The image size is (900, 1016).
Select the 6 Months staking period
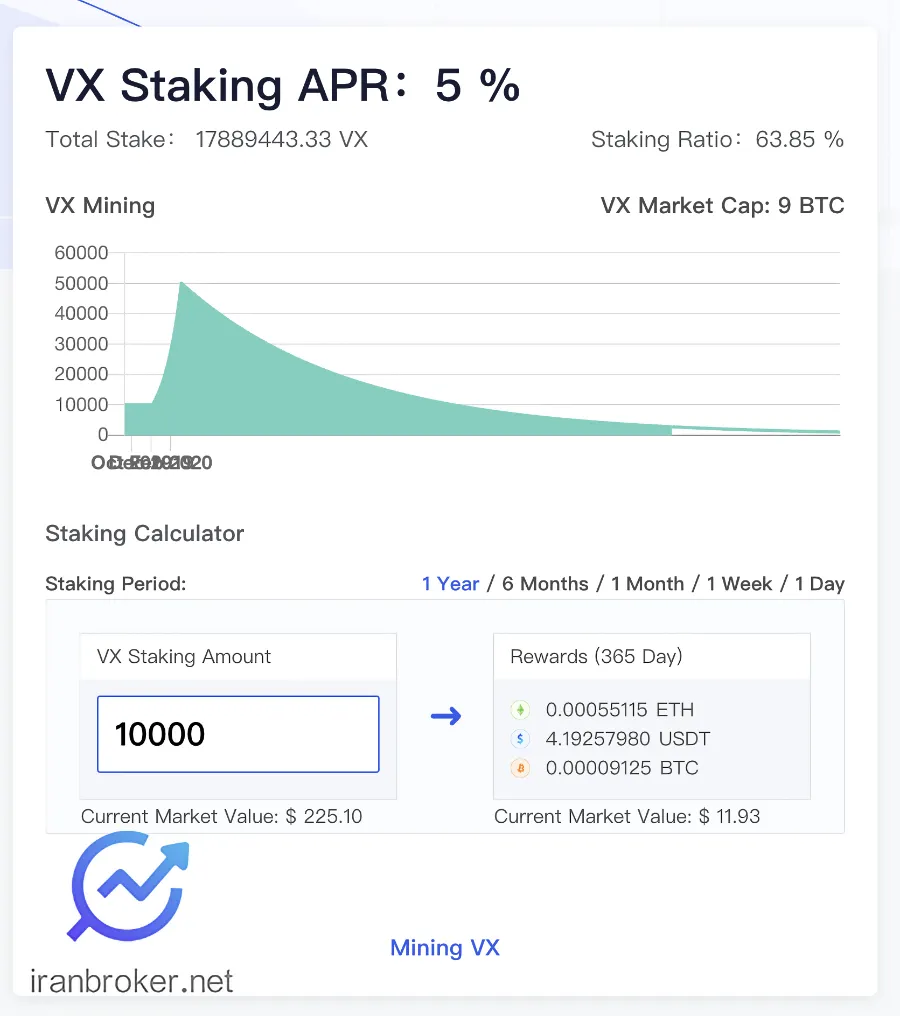pos(545,584)
